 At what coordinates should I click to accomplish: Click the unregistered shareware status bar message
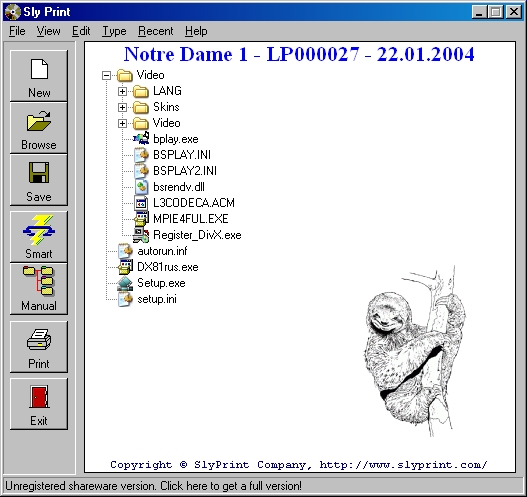click(153, 486)
